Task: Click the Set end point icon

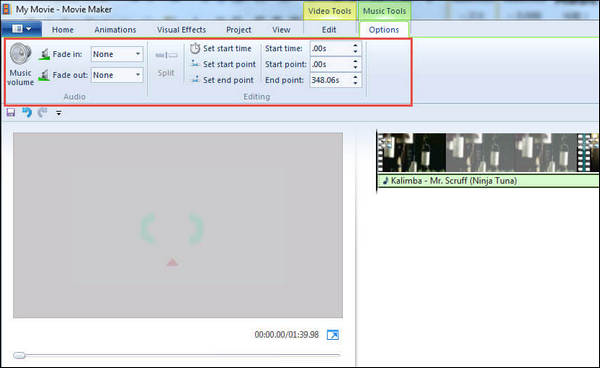Action: click(195, 79)
